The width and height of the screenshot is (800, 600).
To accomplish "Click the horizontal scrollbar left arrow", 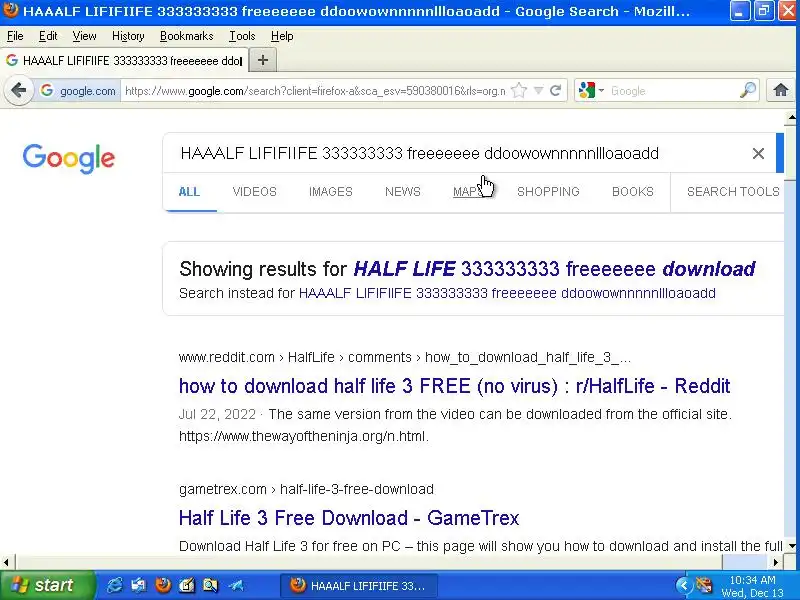I will pos(6,562).
